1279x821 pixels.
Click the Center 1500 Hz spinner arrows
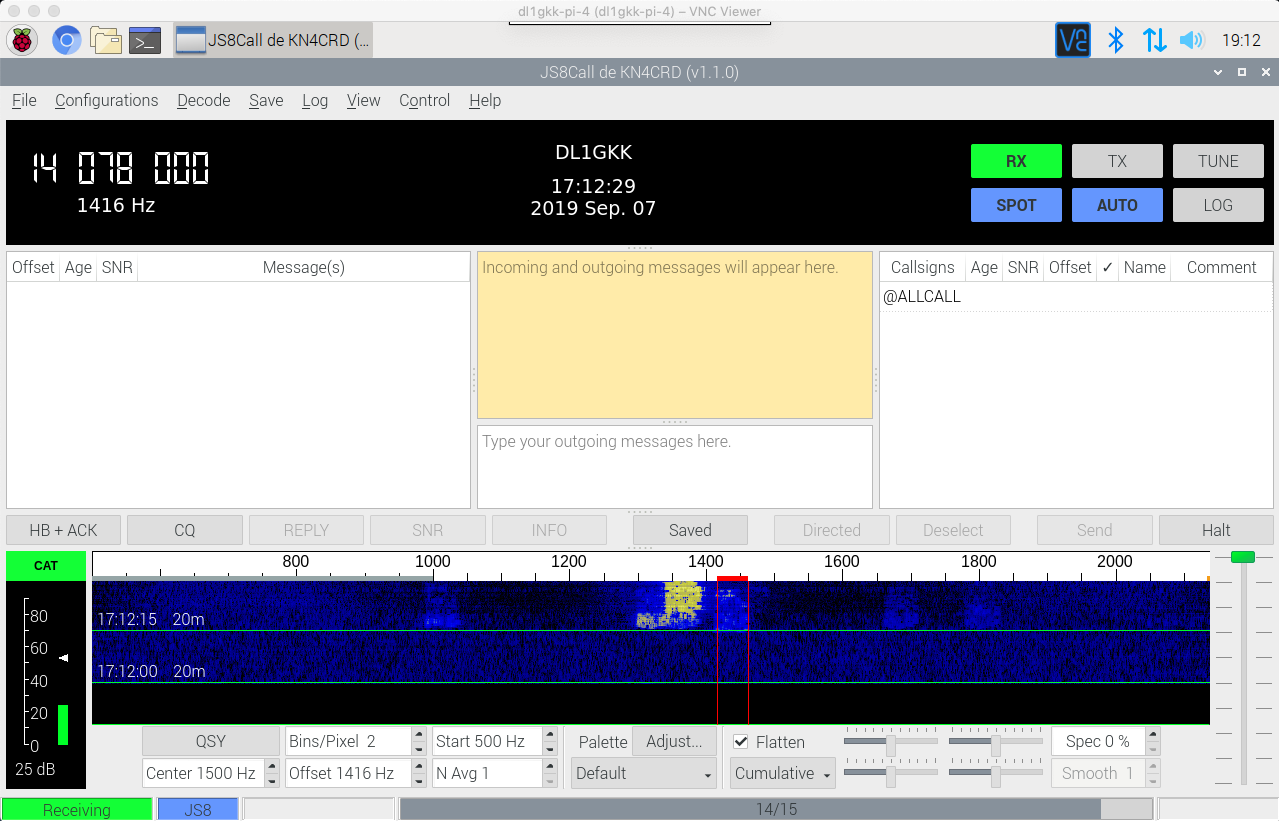(272, 773)
